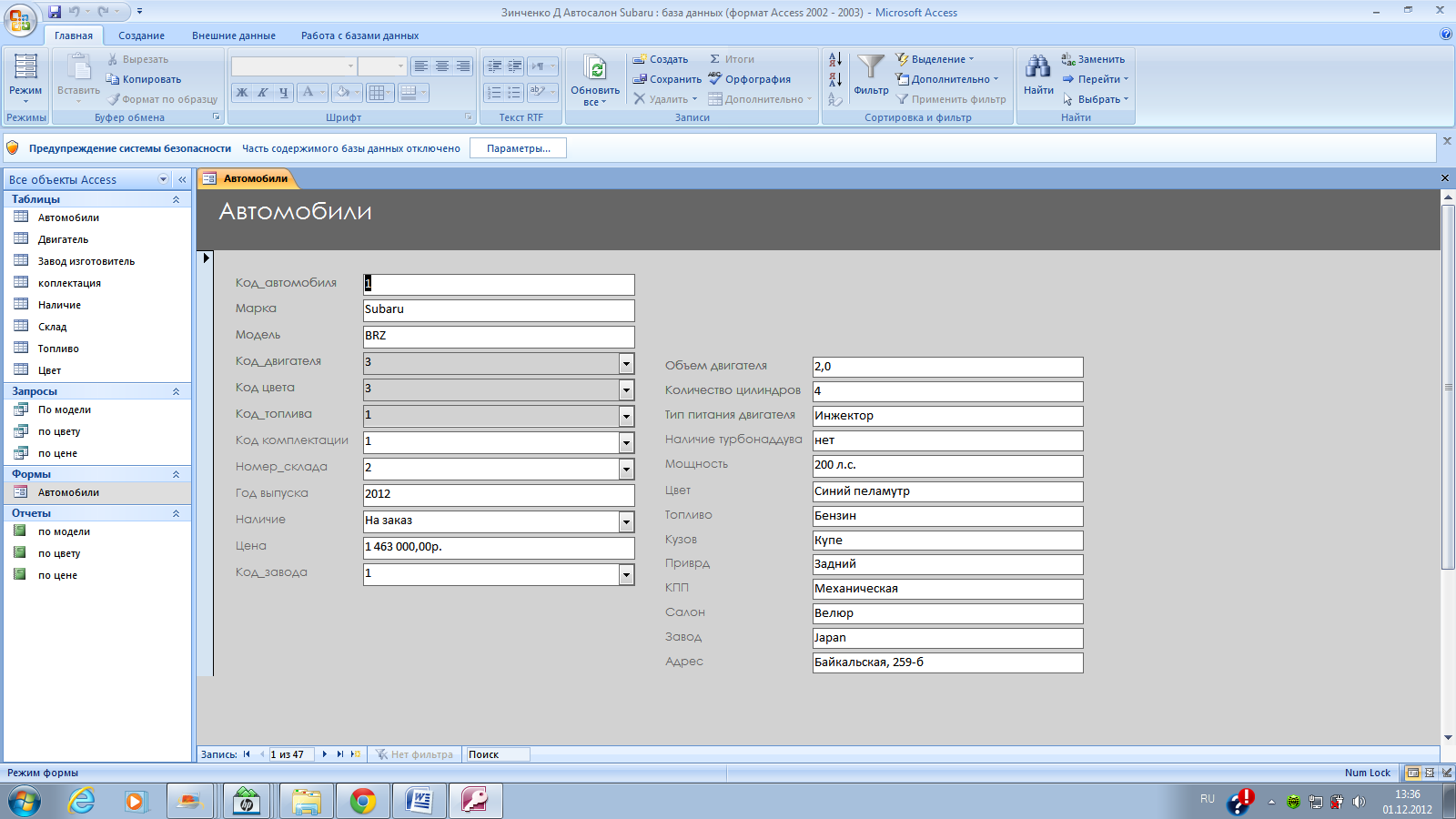Align text left in Шрифт group
This screenshot has width=1456, height=819.
(420, 66)
